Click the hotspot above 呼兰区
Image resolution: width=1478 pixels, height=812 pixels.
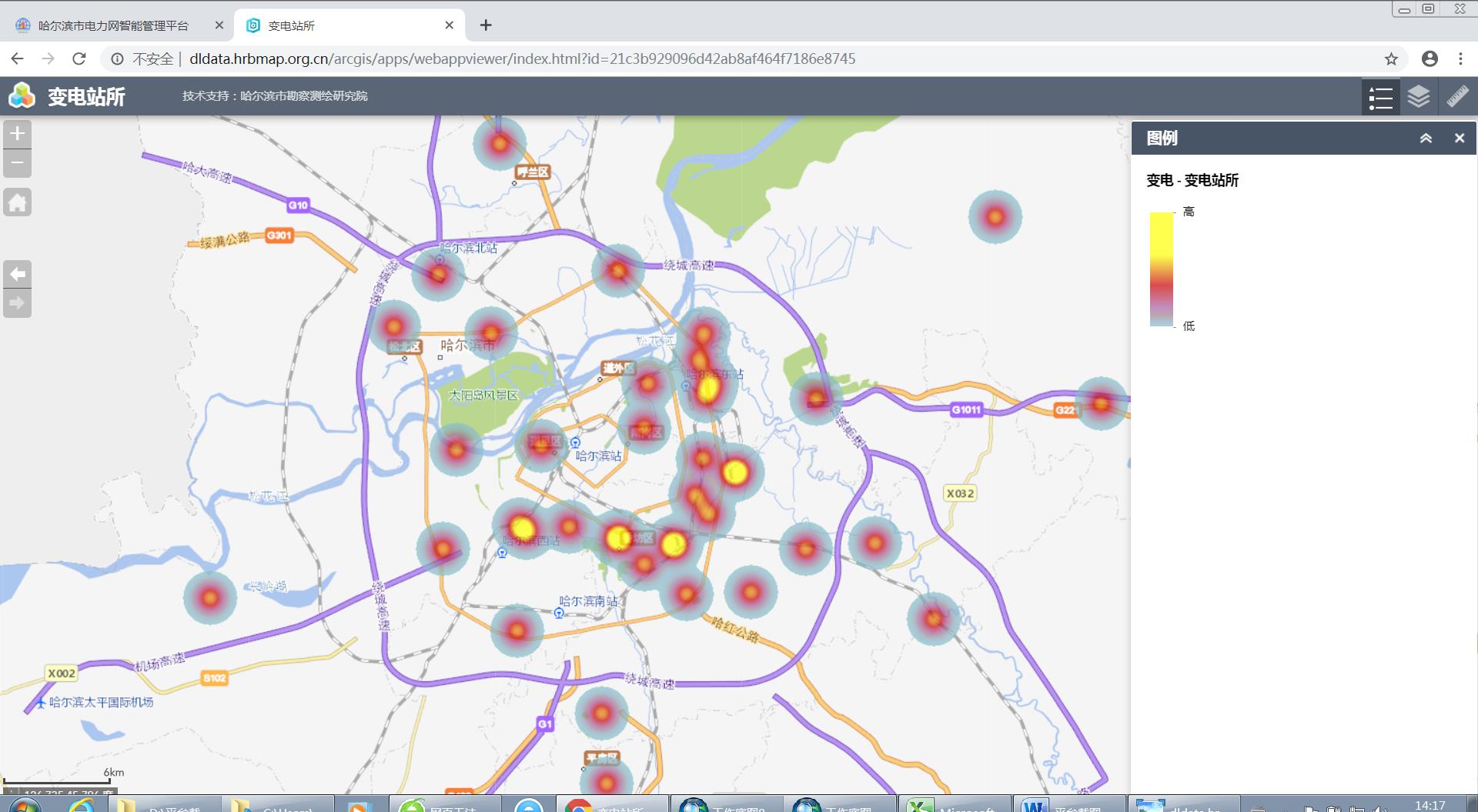500,143
